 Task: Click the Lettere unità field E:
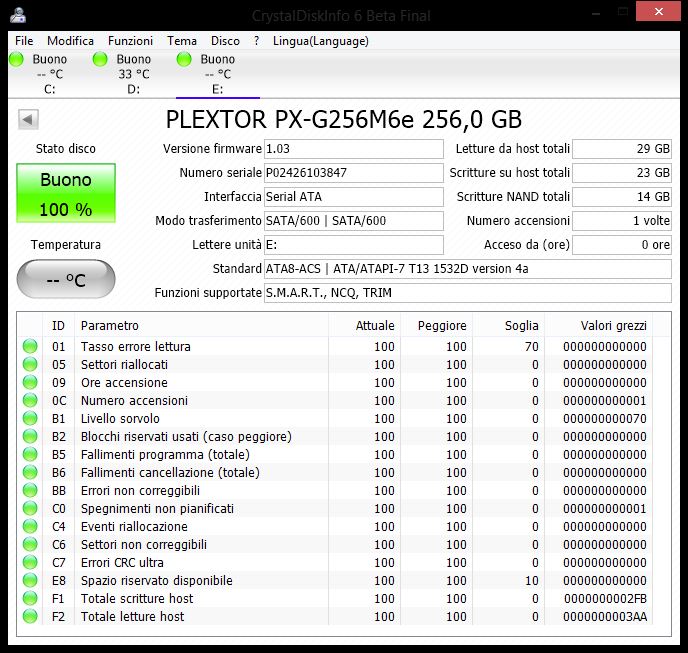pyautogui.click(x=354, y=245)
